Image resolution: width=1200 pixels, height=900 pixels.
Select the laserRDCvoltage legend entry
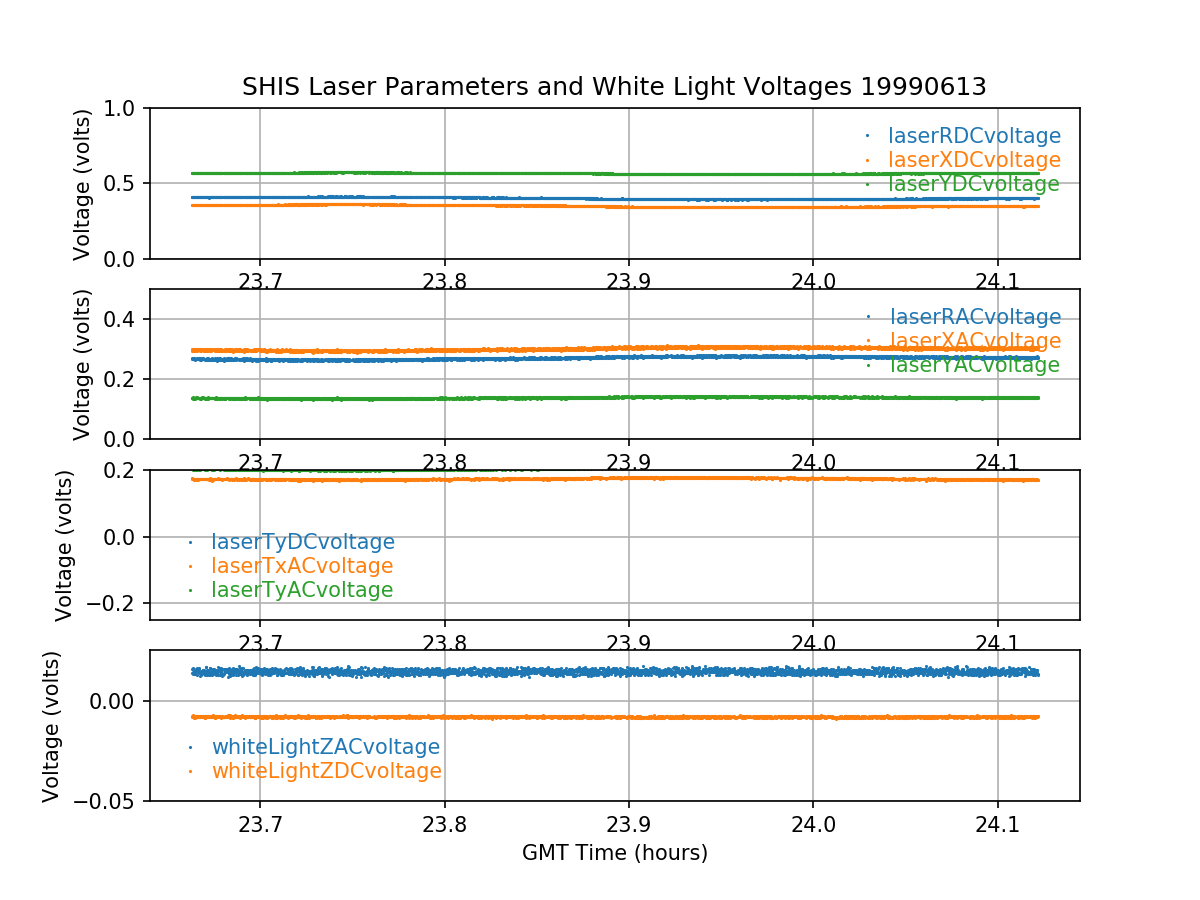[x=974, y=136]
